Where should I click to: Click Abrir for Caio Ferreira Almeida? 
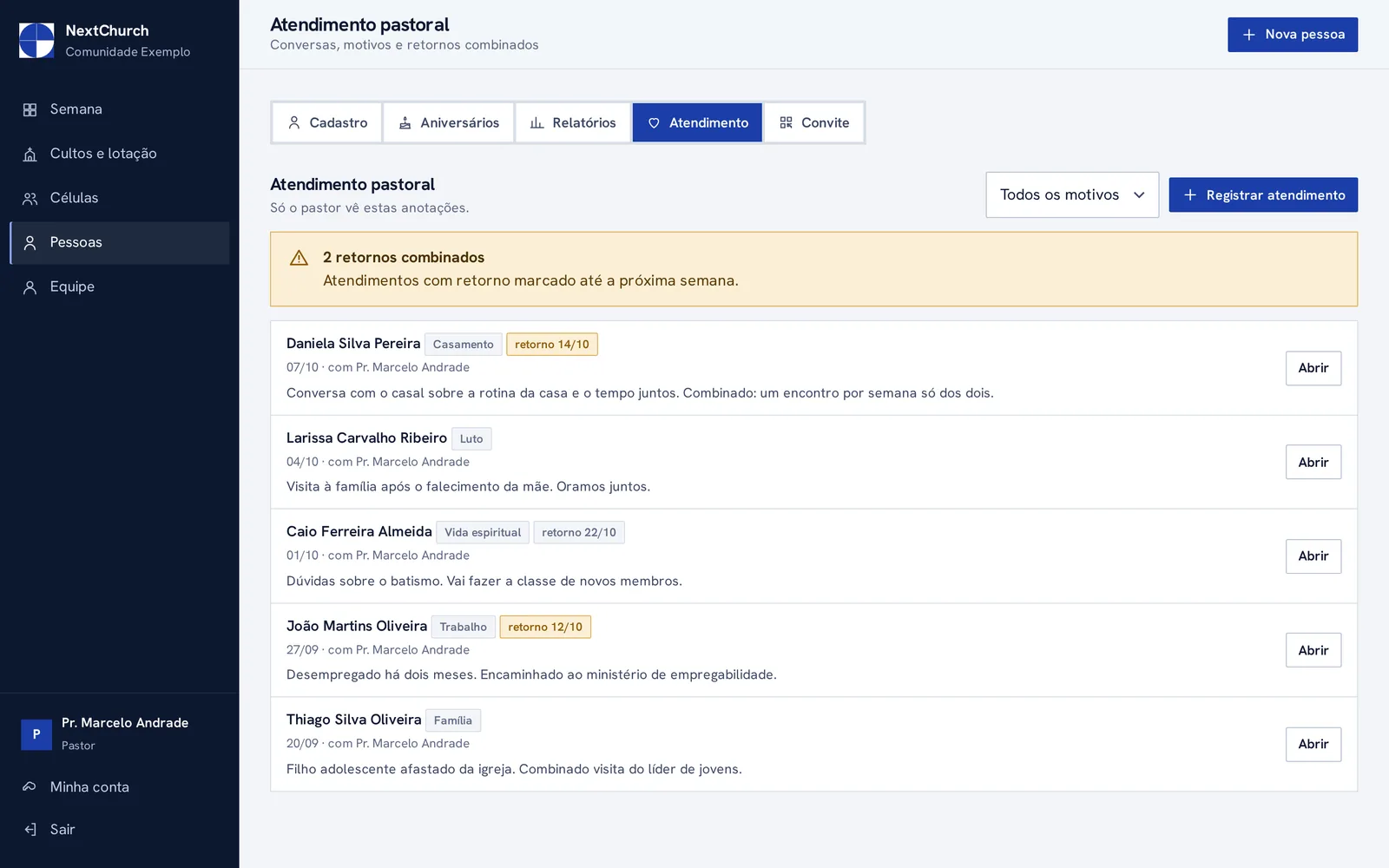pos(1313,556)
